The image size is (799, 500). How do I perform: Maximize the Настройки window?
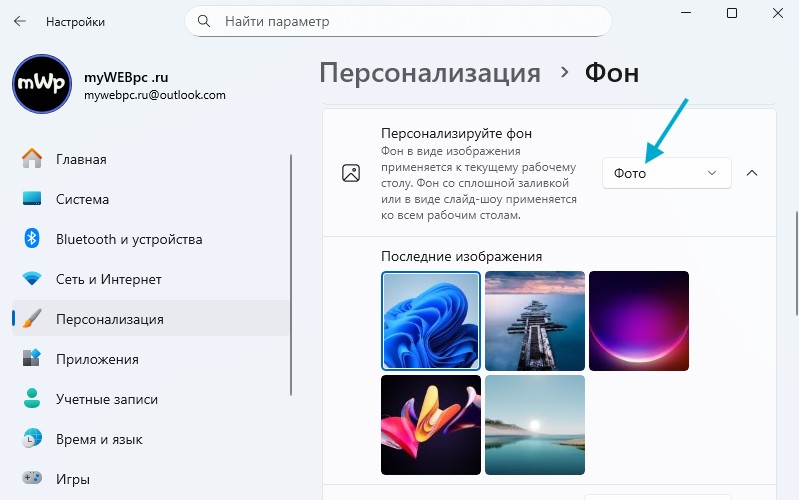[732, 13]
